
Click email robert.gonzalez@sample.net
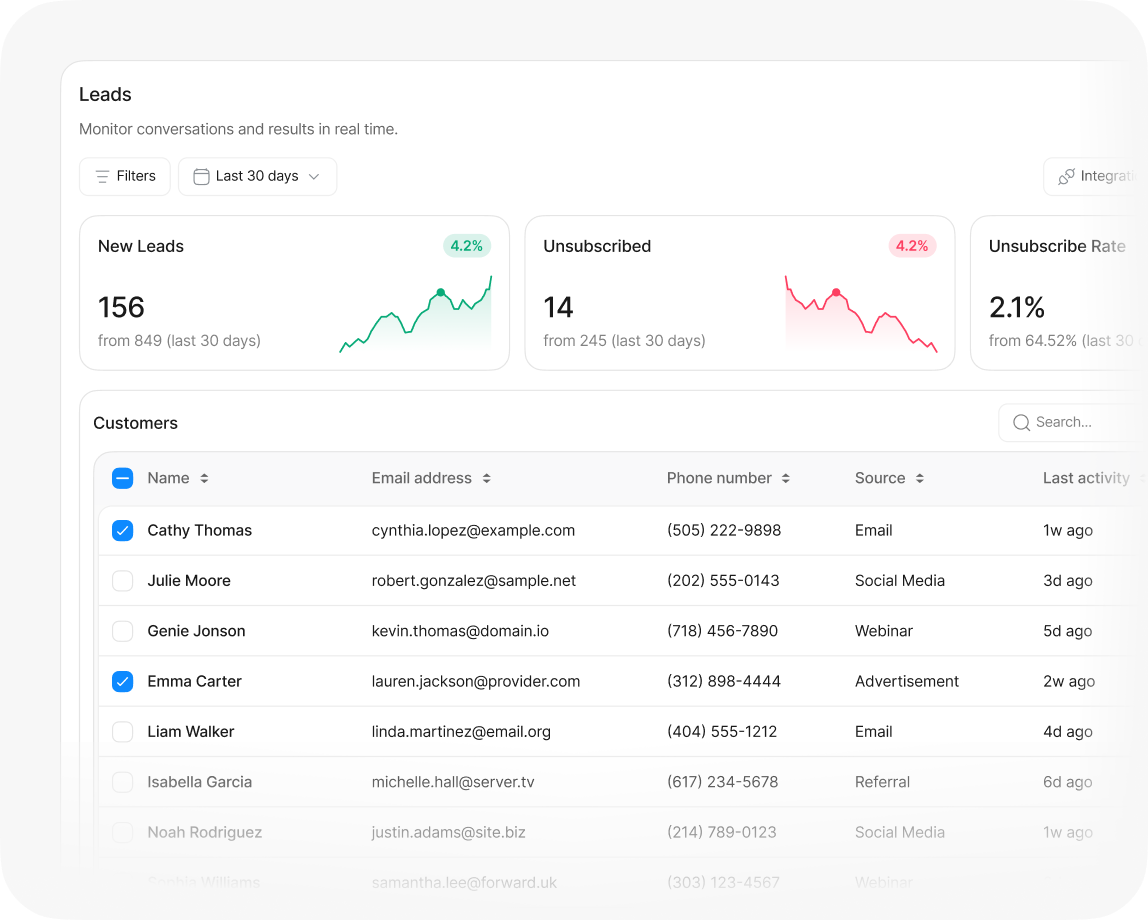(474, 581)
